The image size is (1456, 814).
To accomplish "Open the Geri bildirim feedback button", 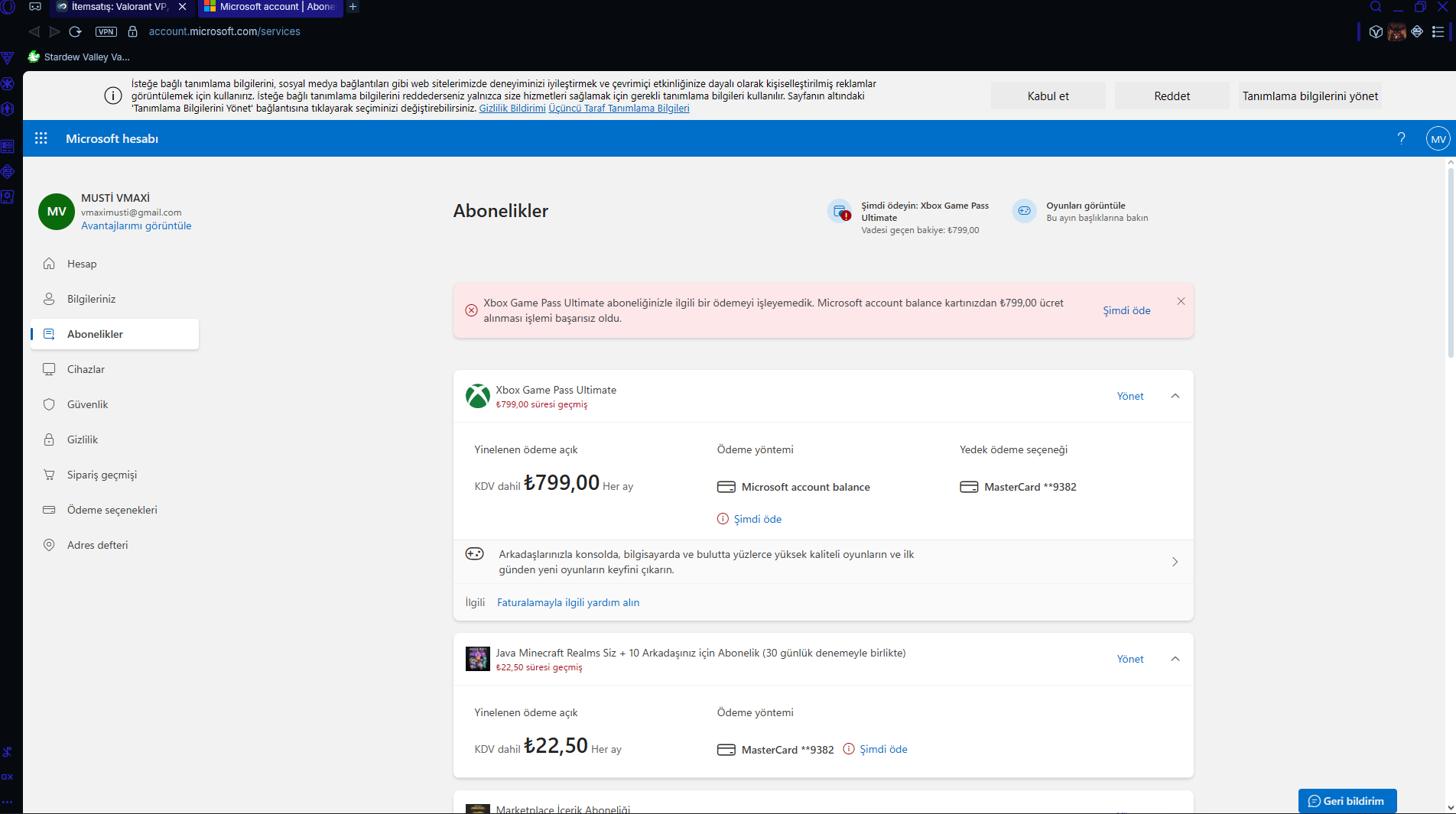I will (1347, 801).
